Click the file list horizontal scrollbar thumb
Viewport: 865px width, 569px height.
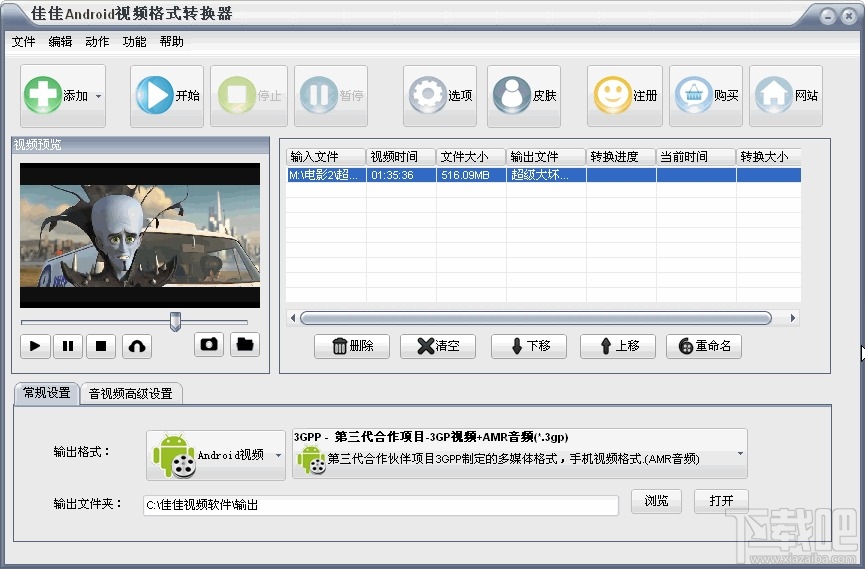[x=536, y=318]
